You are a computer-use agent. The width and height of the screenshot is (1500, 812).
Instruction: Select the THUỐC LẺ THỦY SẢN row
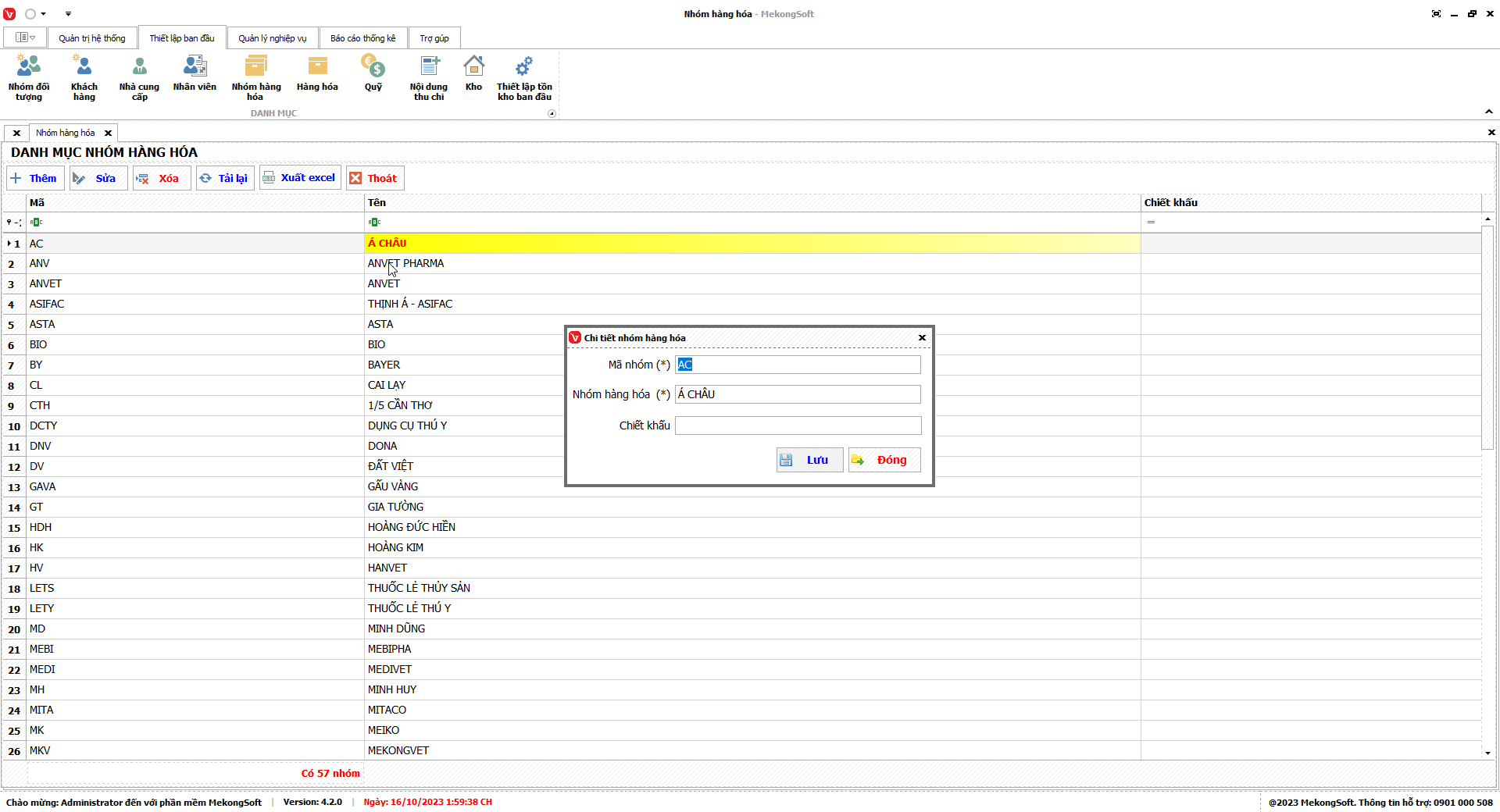pos(741,589)
